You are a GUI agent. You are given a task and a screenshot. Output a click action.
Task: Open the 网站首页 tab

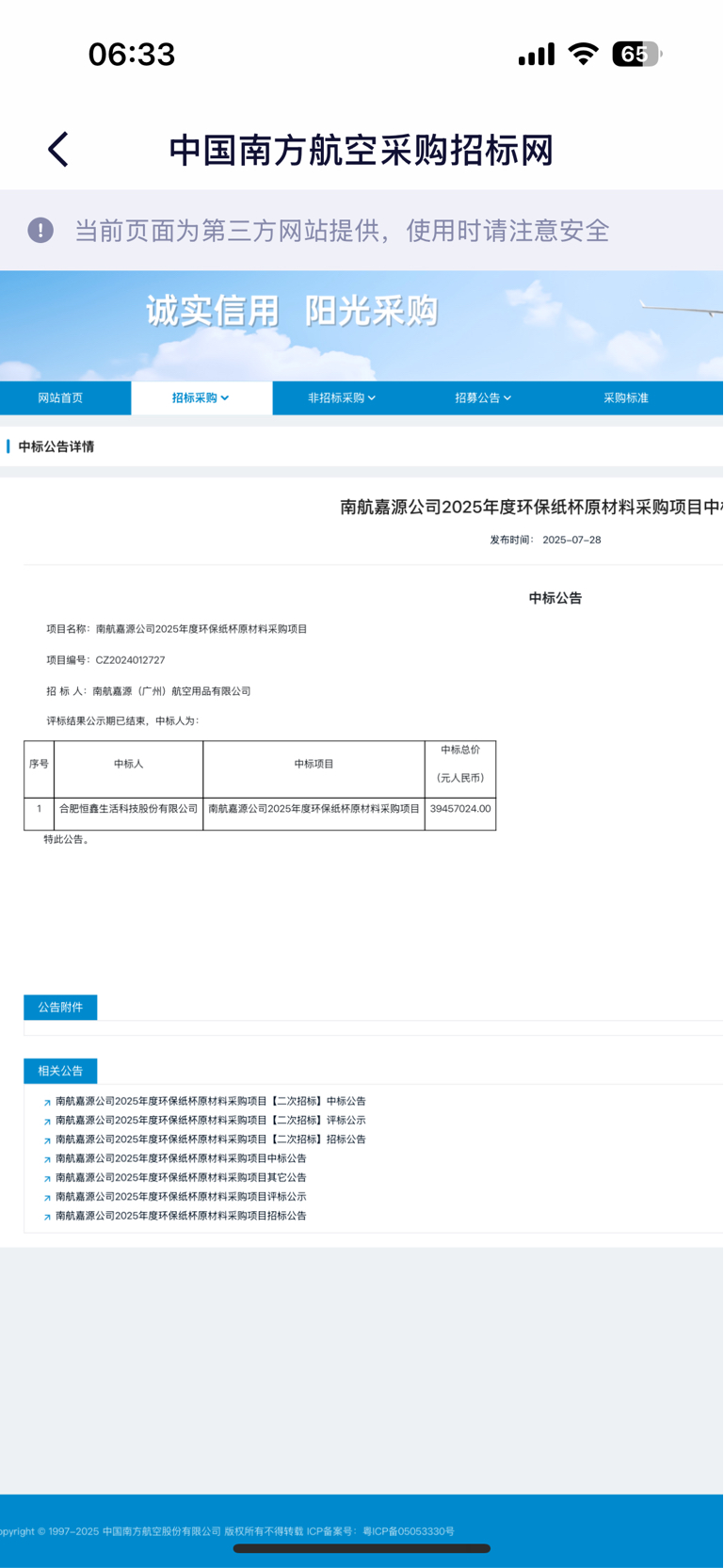tap(60, 398)
